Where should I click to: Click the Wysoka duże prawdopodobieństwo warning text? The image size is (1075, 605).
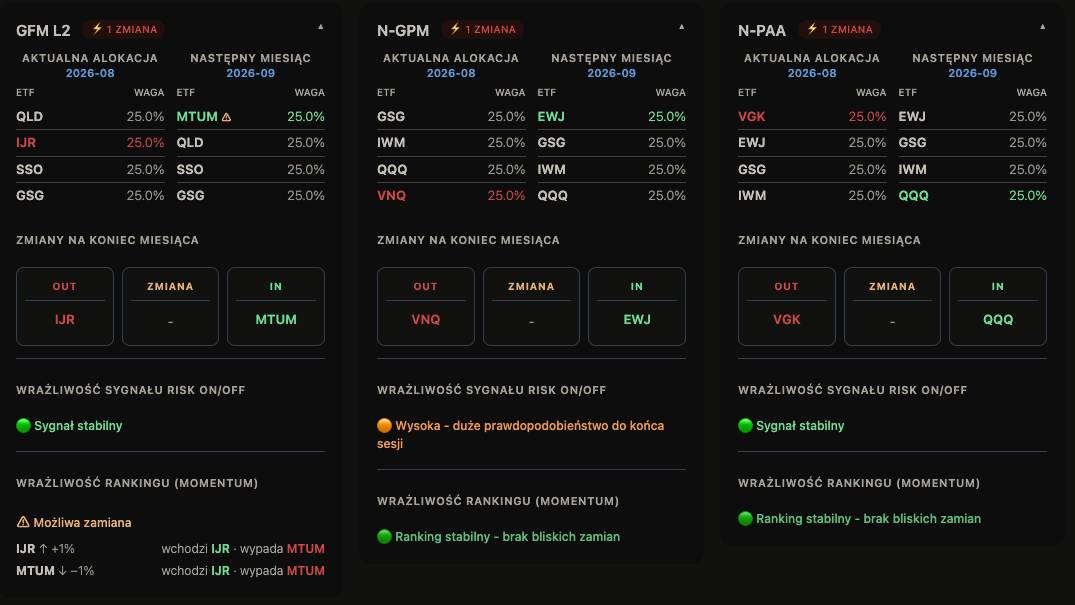pos(521,434)
